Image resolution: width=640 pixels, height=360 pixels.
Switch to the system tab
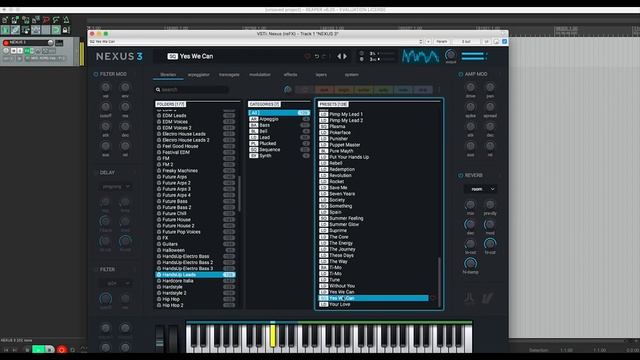click(x=351, y=75)
